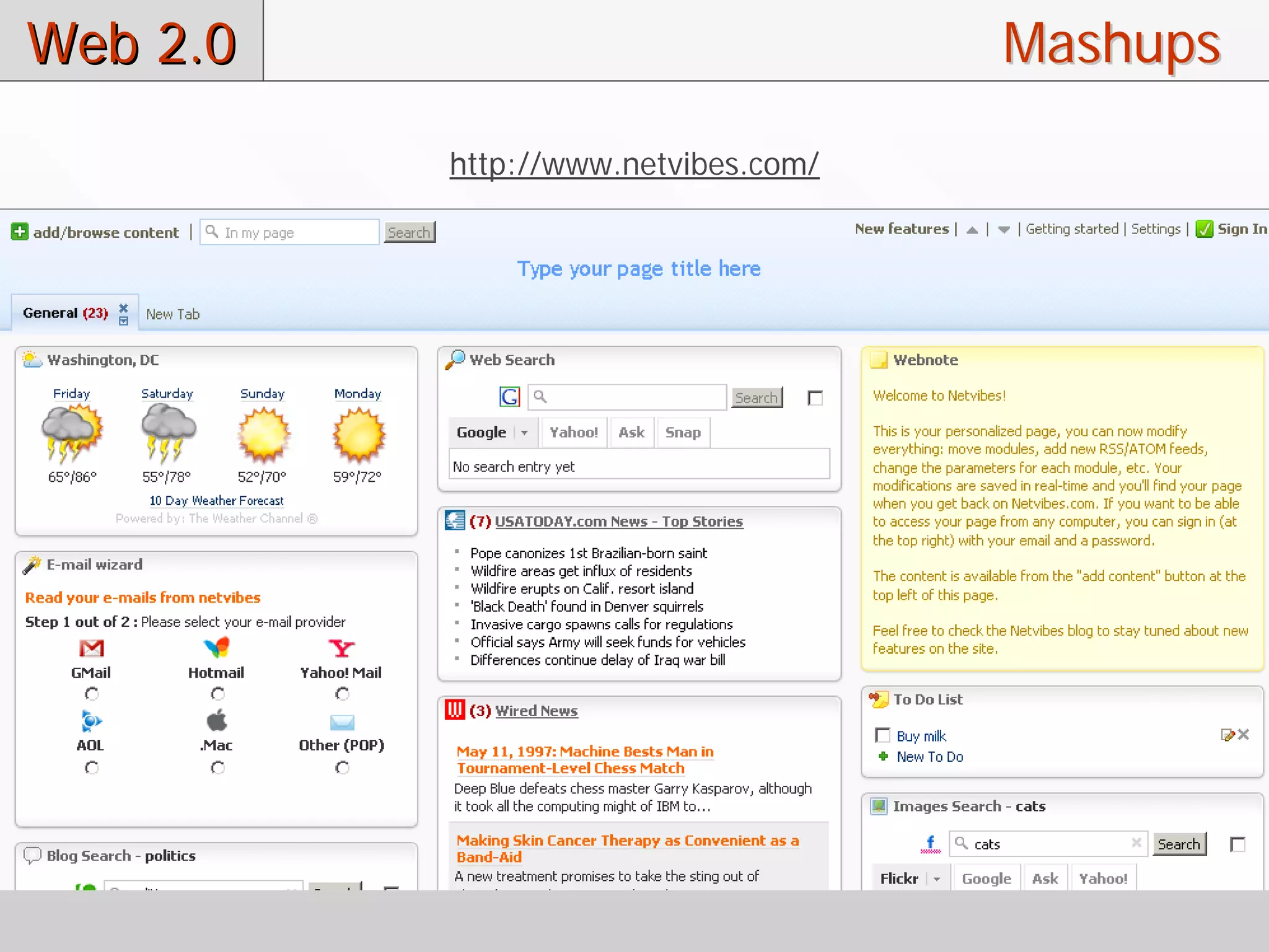Screen dimensions: 1269x952
Task: Open the Google search engine dropdown arrow
Action: pos(524,432)
